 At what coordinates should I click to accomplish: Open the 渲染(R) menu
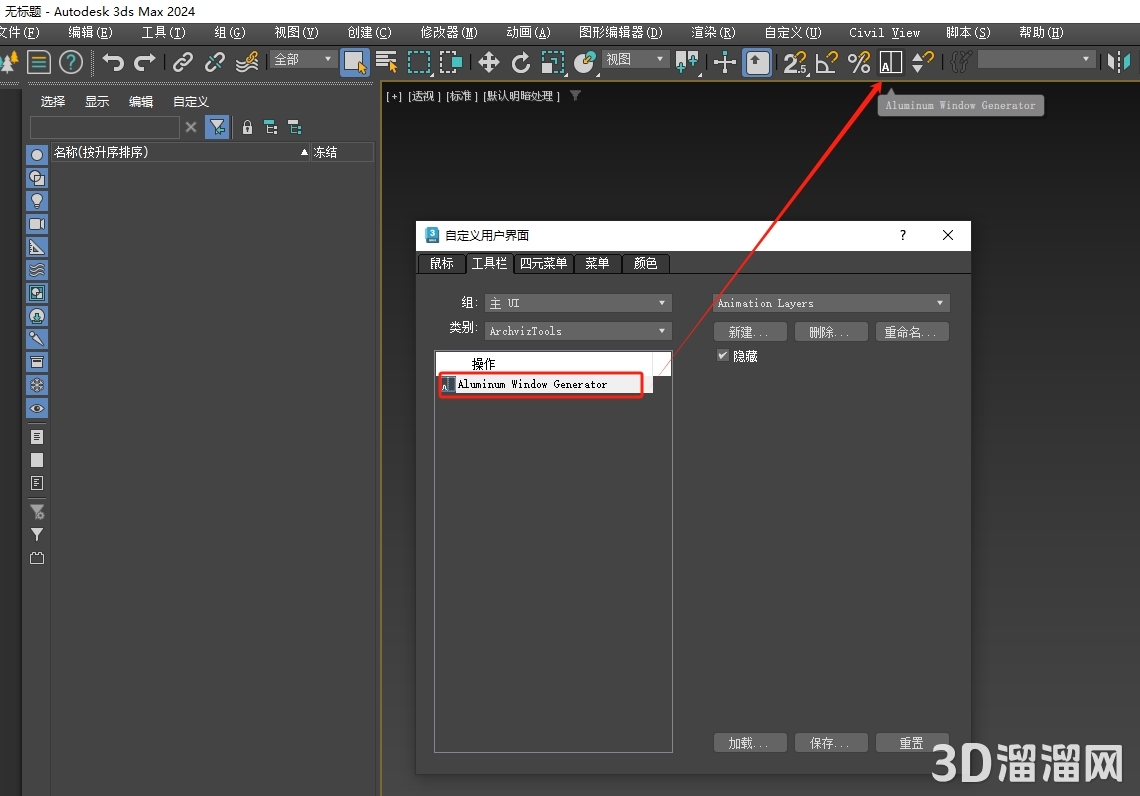713,33
